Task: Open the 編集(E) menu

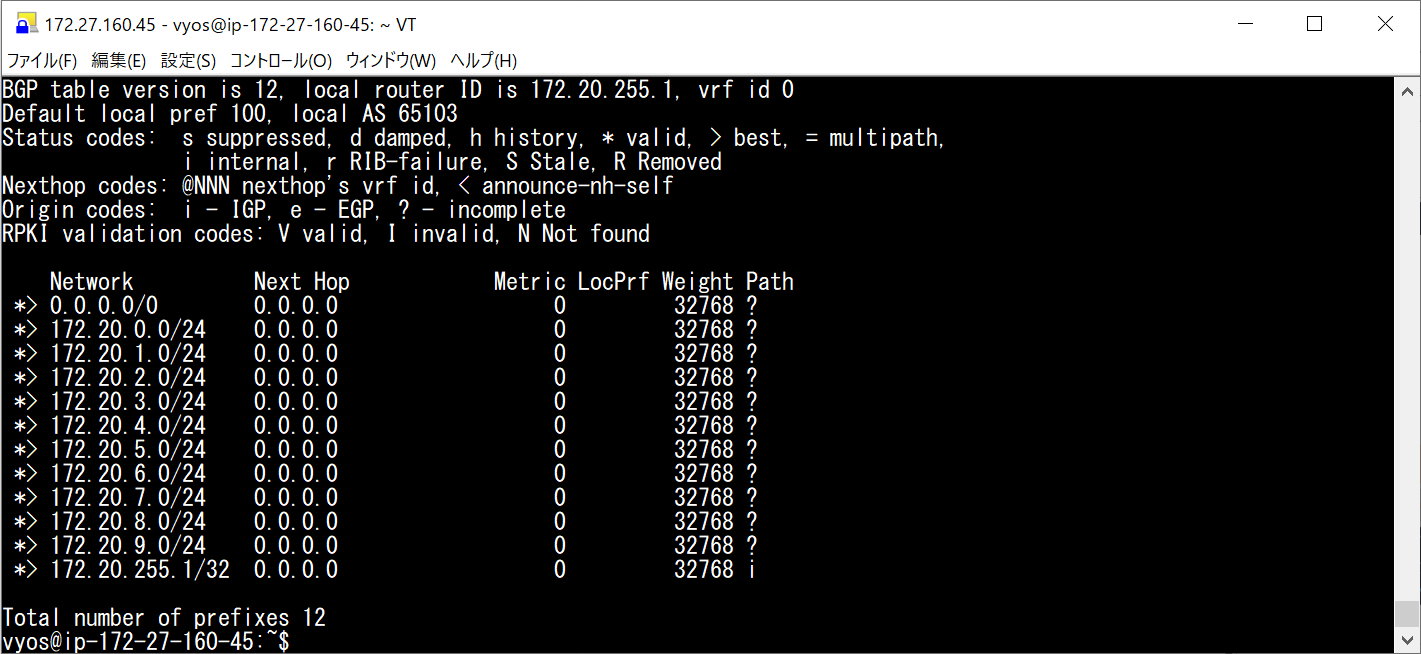Action: [118, 60]
